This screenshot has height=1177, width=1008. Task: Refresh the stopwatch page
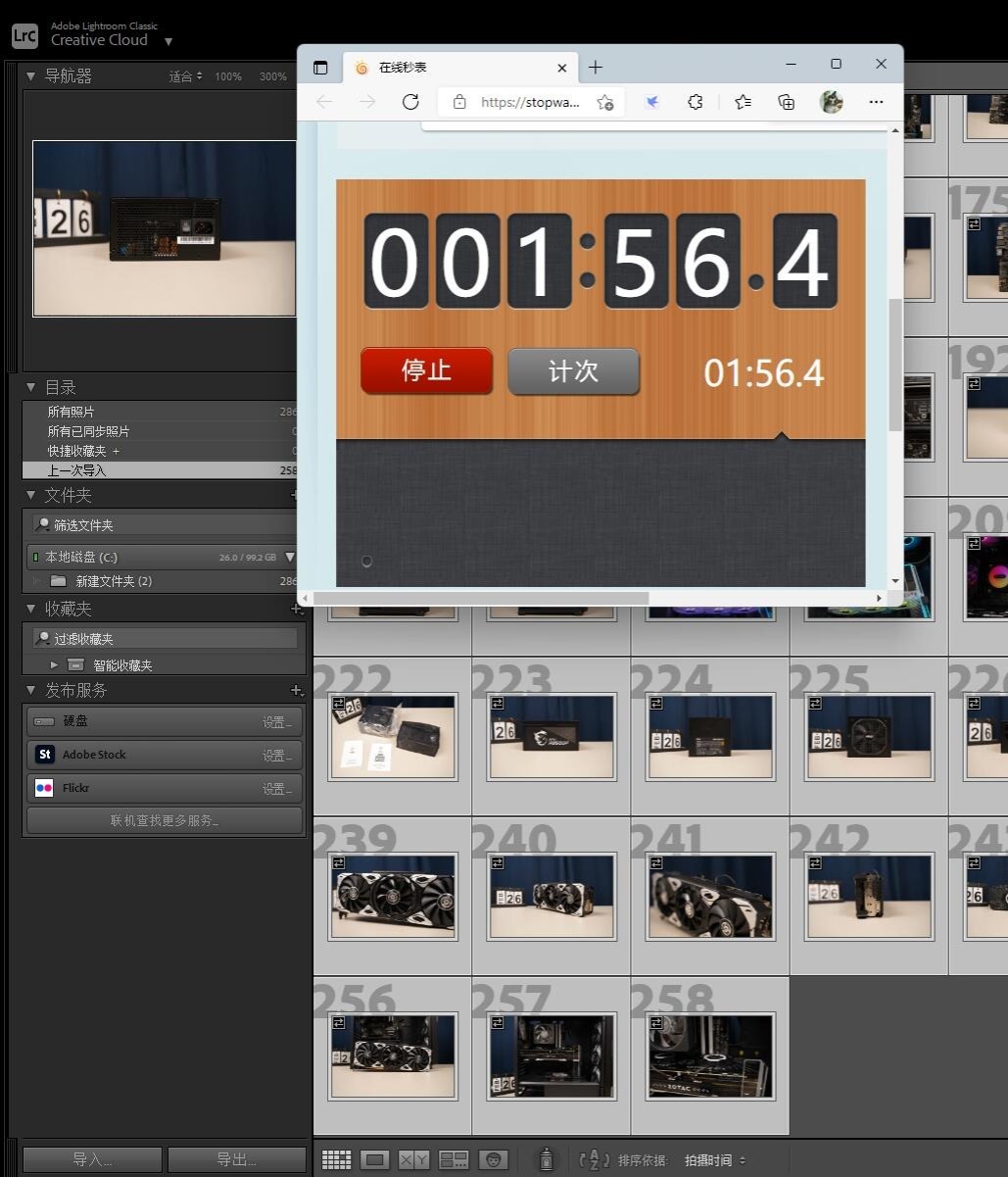(410, 102)
